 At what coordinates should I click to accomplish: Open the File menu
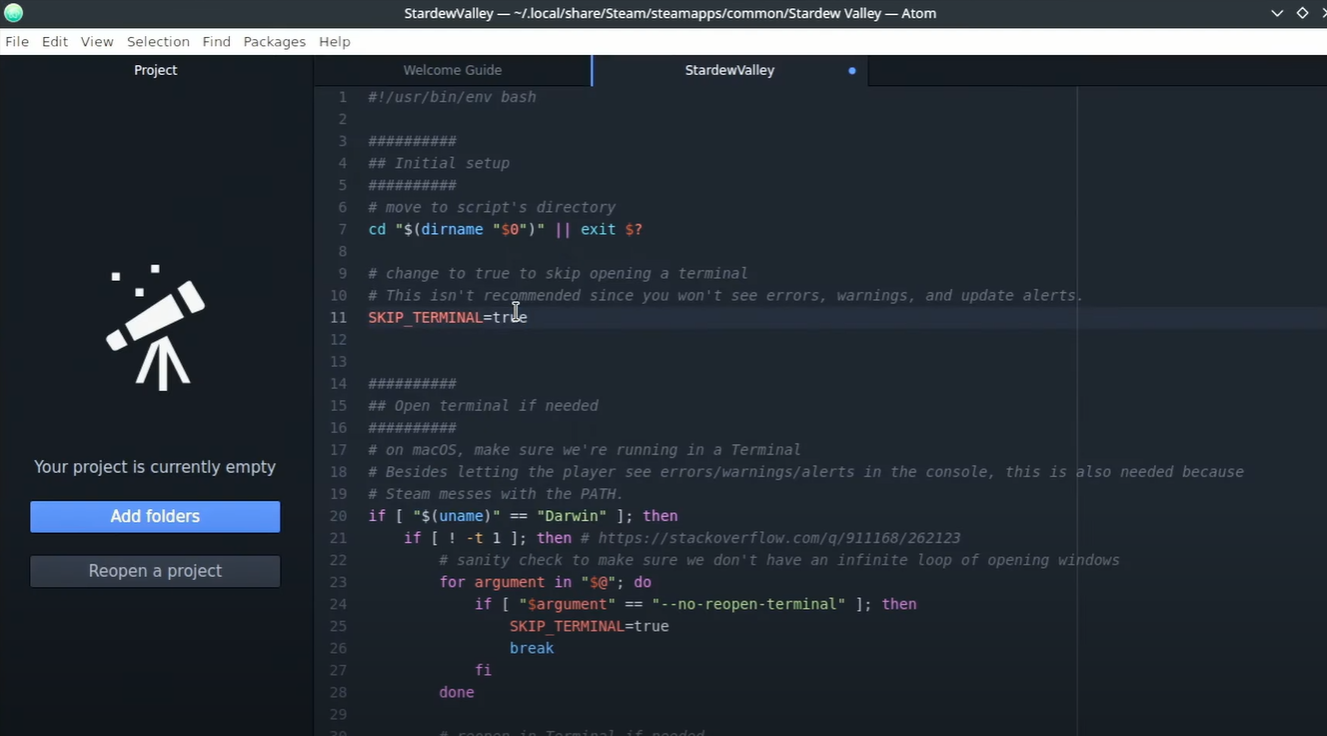point(17,42)
